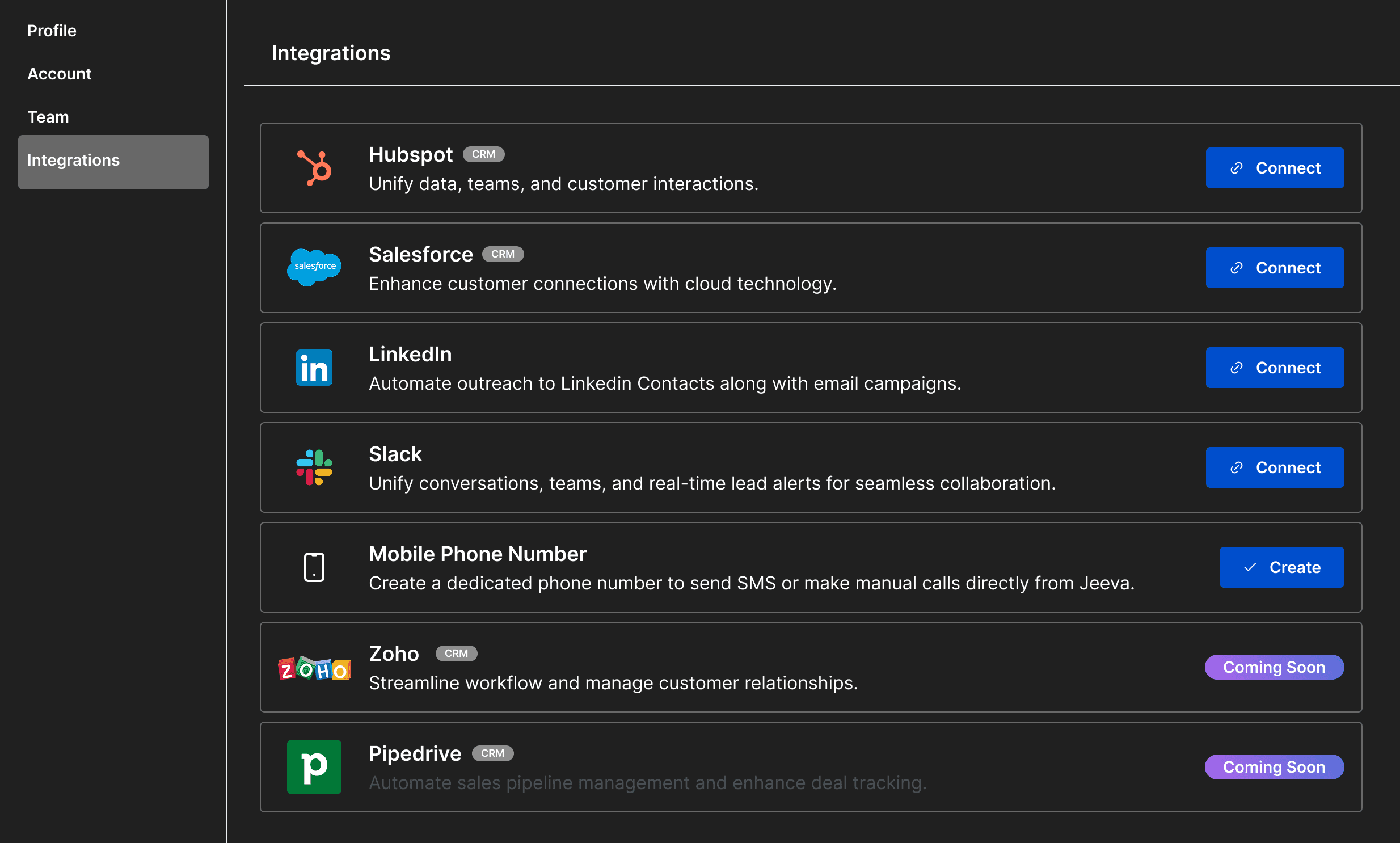Connect the Salesforce integration
Viewport: 1400px width, 843px height.
1275,268
